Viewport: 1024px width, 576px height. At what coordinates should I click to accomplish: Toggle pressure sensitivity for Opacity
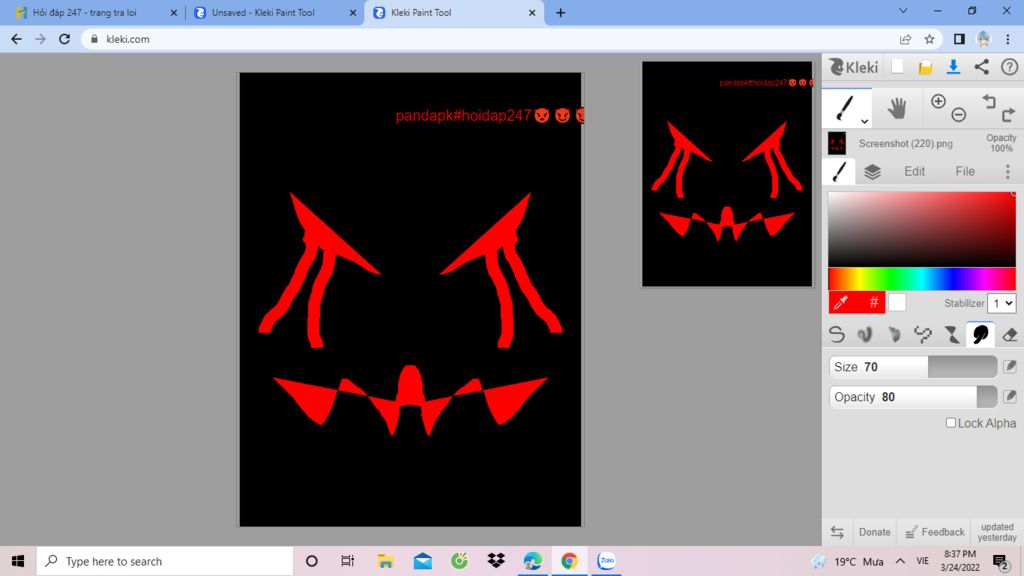coord(1010,396)
